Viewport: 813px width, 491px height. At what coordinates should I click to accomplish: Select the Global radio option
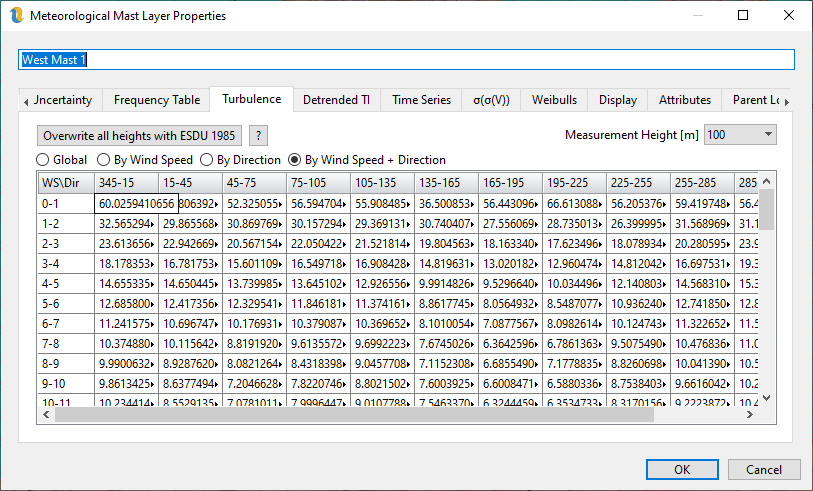coord(43,160)
